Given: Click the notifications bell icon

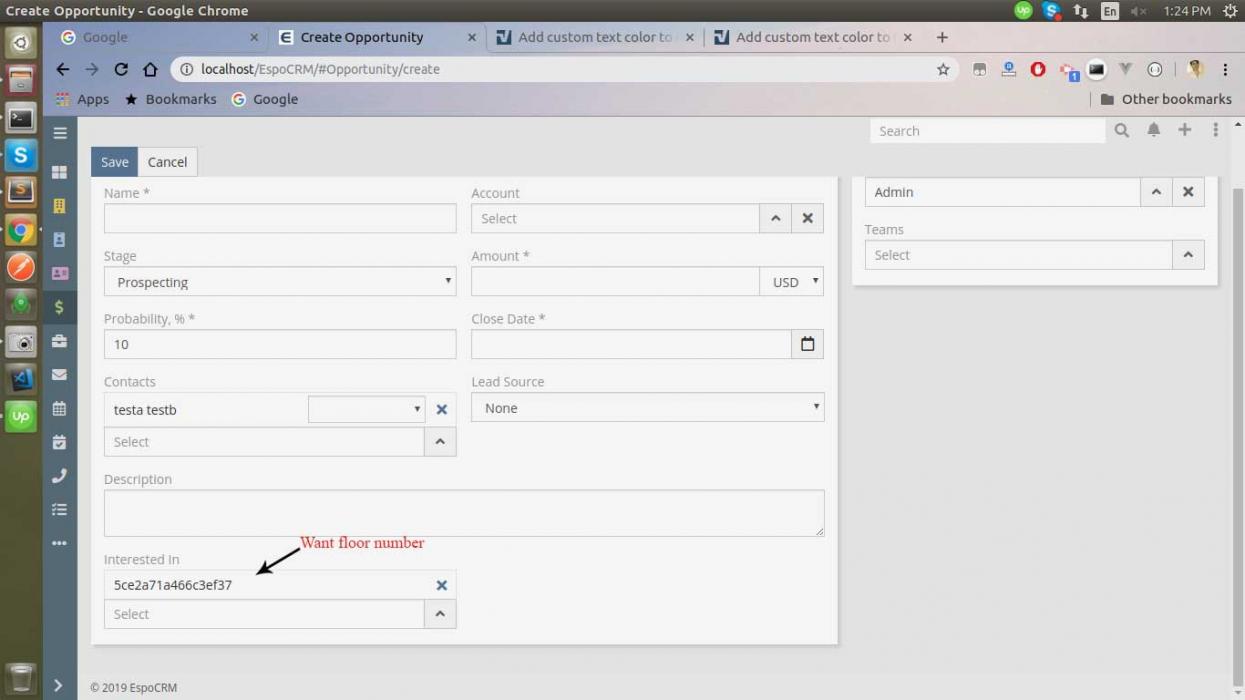Looking at the screenshot, I should (1153, 130).
